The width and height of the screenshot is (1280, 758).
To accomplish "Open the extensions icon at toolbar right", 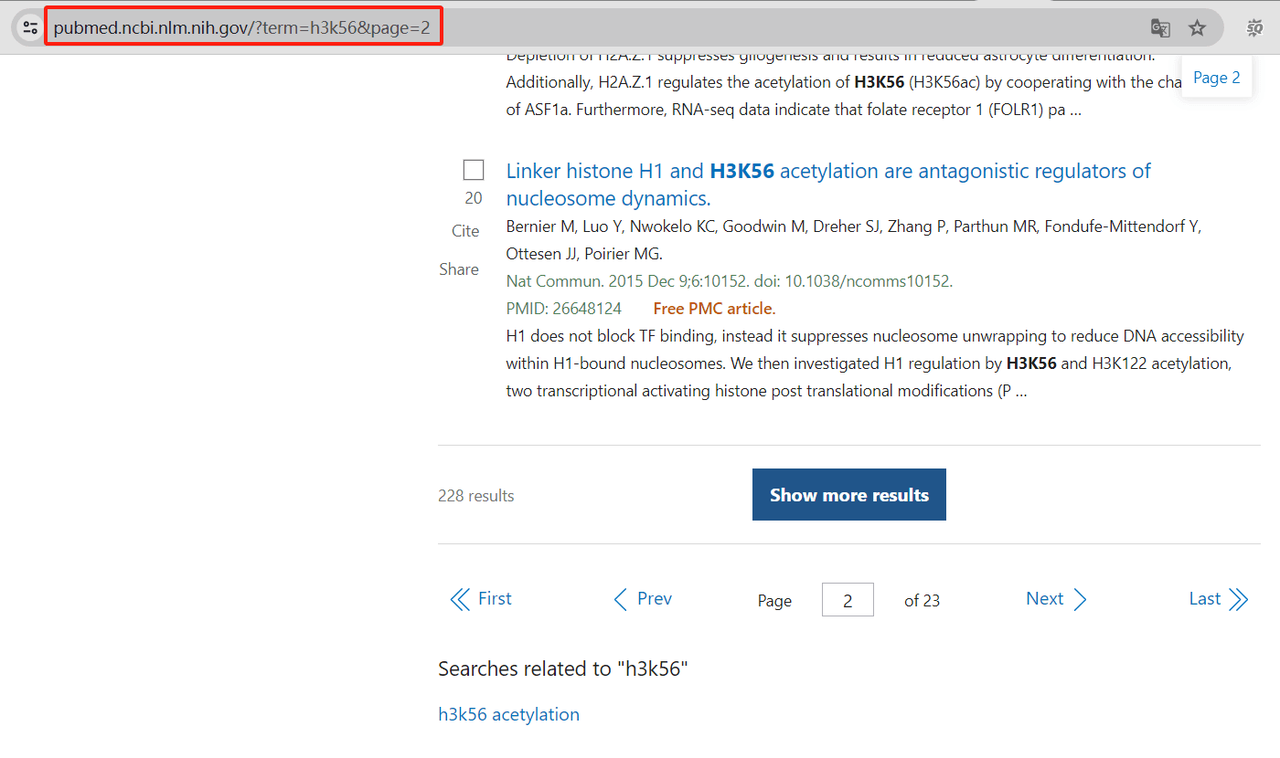I will (1255, 28).
